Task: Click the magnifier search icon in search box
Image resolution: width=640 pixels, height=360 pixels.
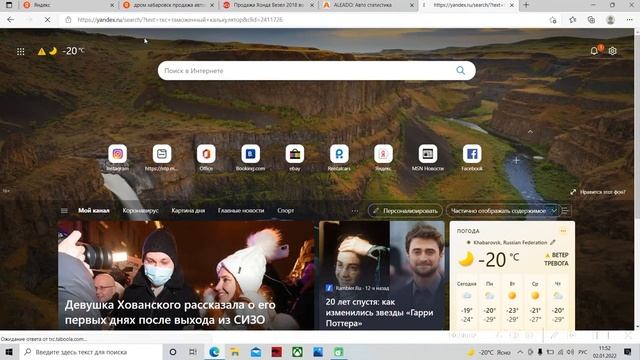Action: tap(461, 71)
